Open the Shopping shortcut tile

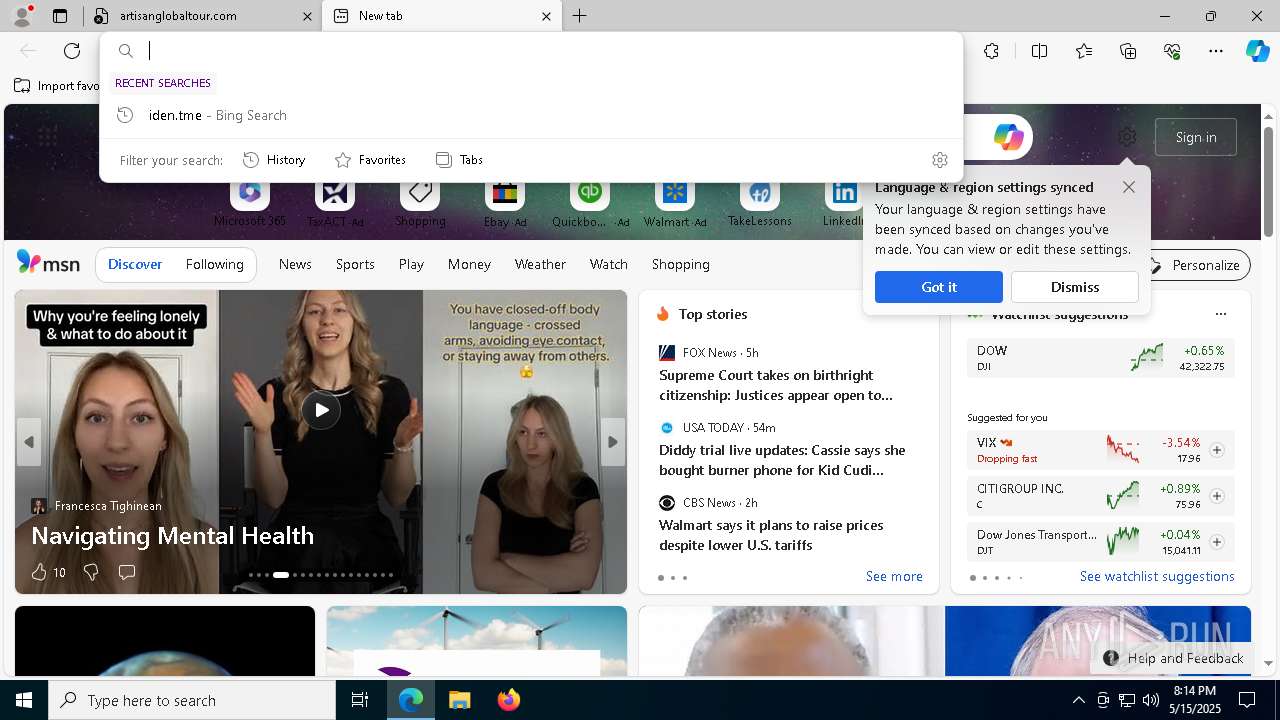coord(420,203)
